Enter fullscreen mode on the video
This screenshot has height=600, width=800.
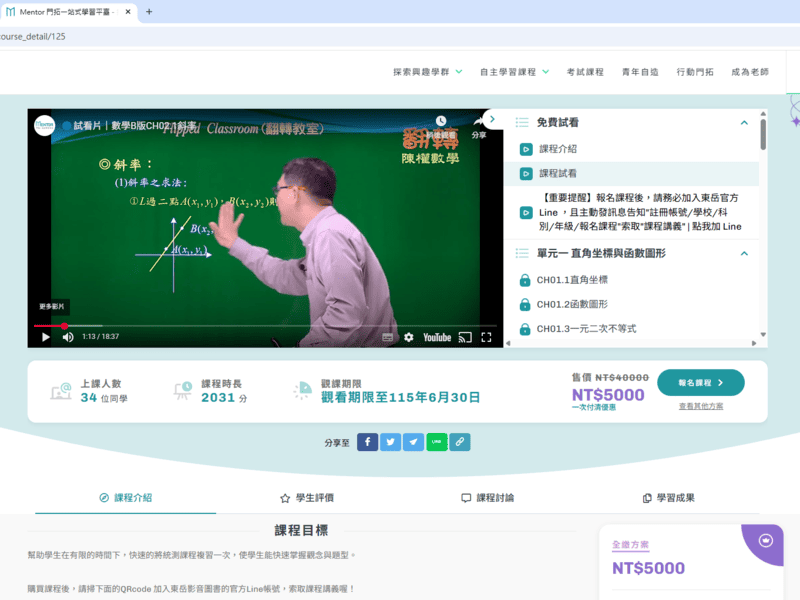486,337
